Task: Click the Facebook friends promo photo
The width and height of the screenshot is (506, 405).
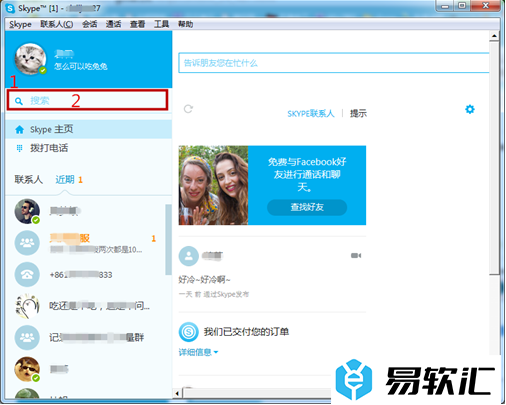Action: click(x=213, y=185)
